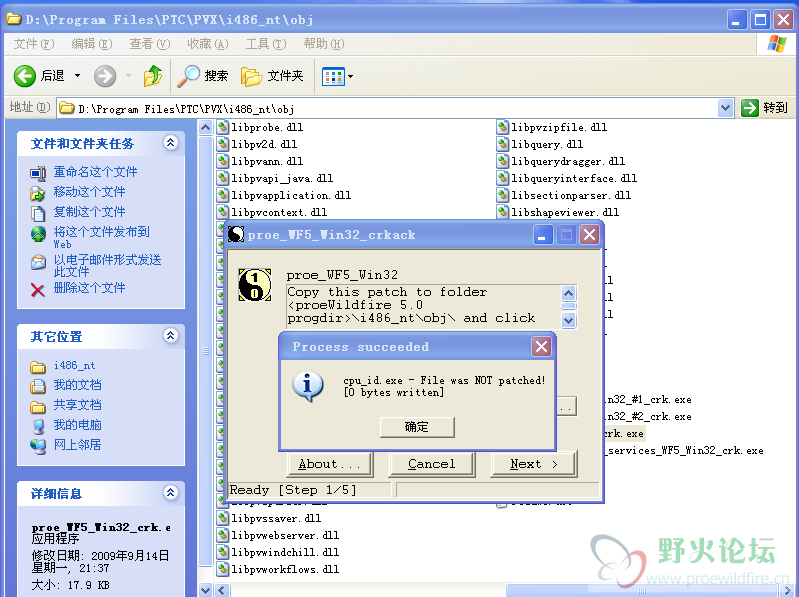This screenshot has height=597, width=799.
Task: Open the 编辑(E) menu
Action: click(91, 44)
